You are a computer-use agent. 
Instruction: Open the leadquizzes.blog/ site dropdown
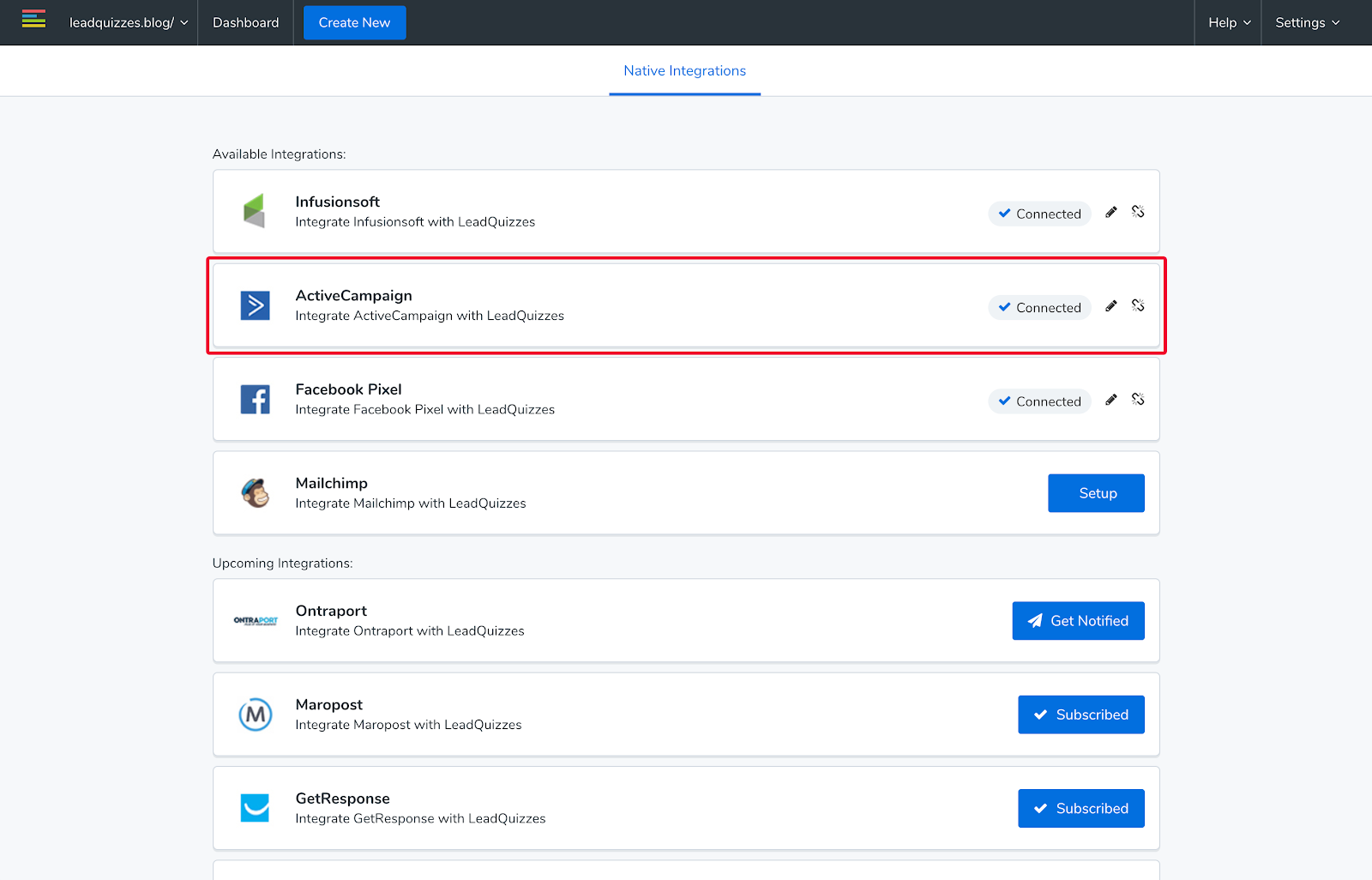[x=129, y=22]
